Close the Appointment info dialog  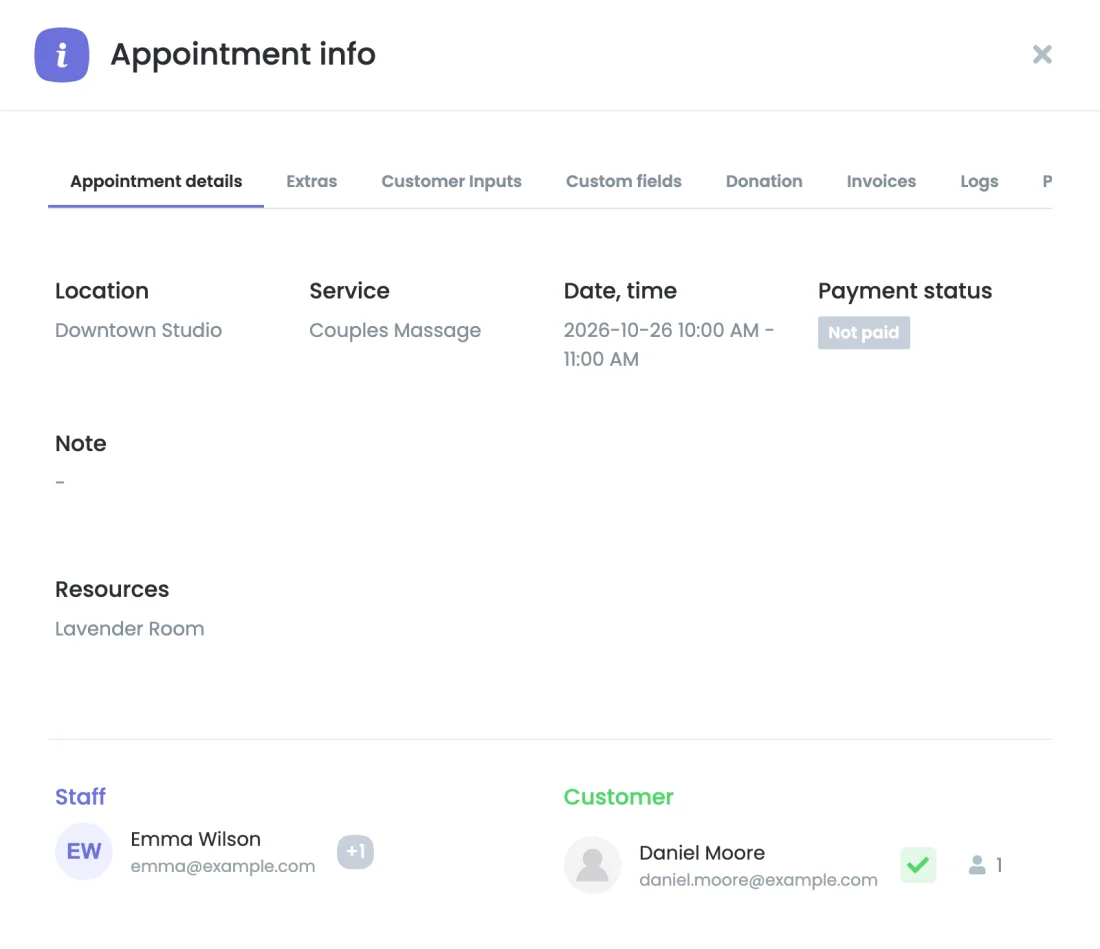click(1042, 54)
